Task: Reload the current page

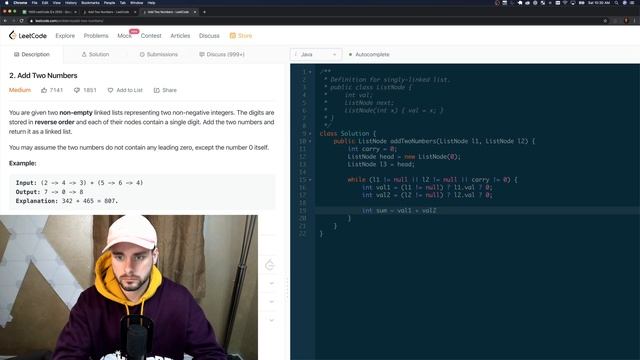Action: (21, 21)
